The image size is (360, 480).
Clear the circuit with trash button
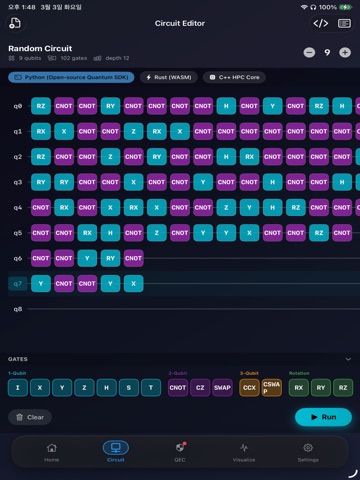coord(30,417)
